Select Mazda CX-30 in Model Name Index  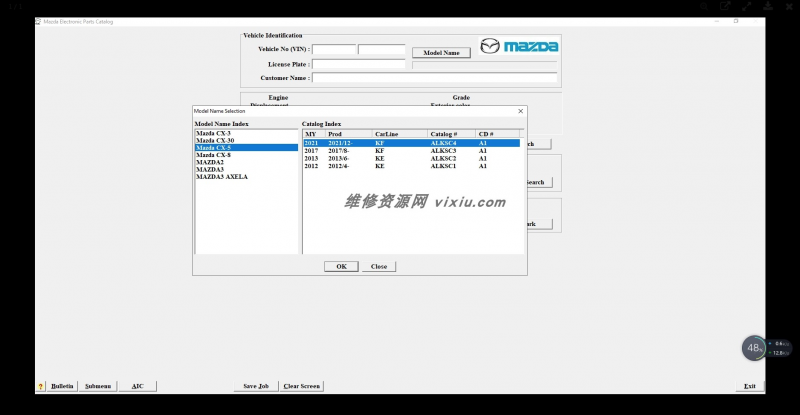pyautogui.click(x=246, y=140)
